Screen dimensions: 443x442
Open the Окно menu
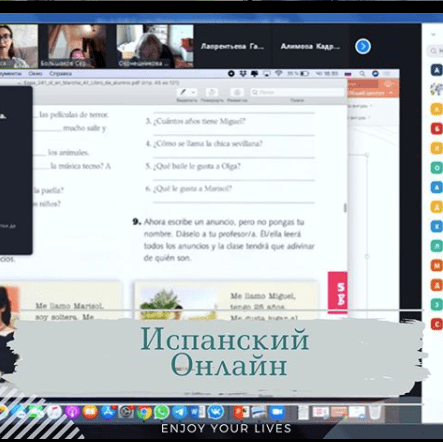tap(35, 73)
